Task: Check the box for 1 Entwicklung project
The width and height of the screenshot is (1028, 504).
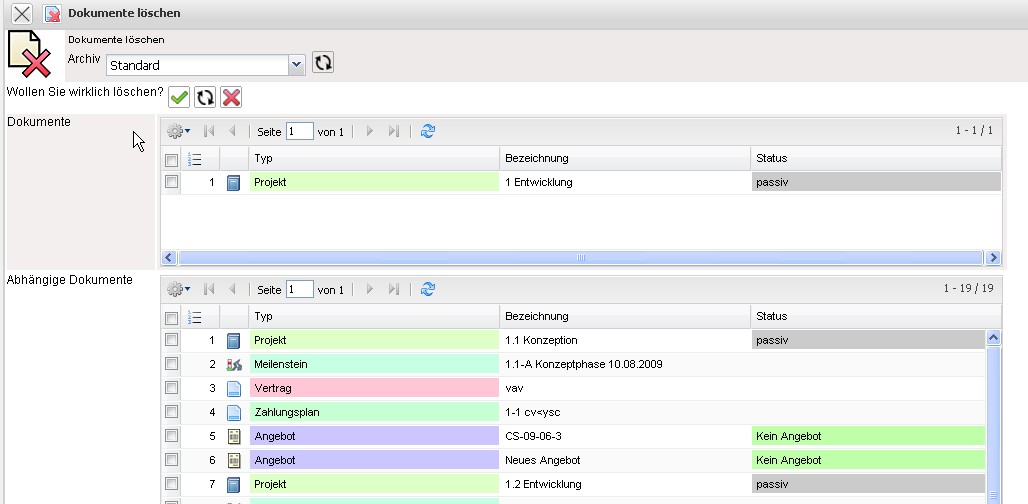Action: pyautogui.click(x=171, y=182)
